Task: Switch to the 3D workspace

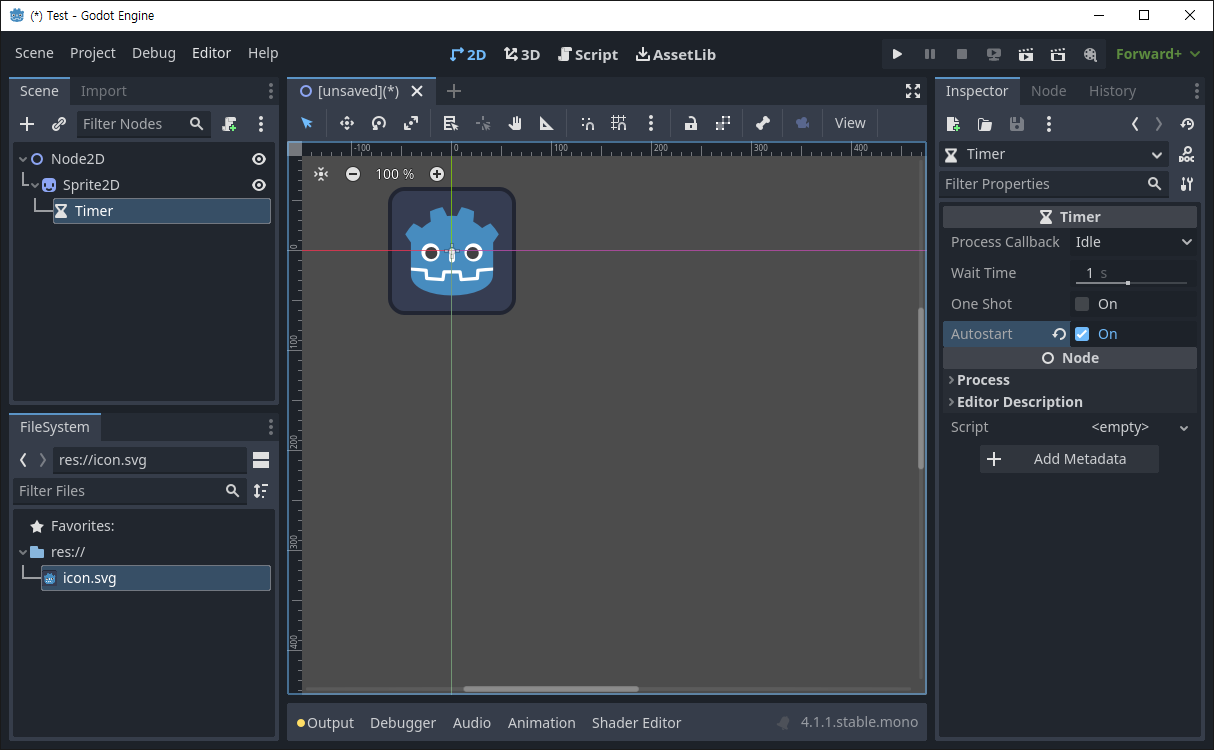Action: [x=522, y=54]
